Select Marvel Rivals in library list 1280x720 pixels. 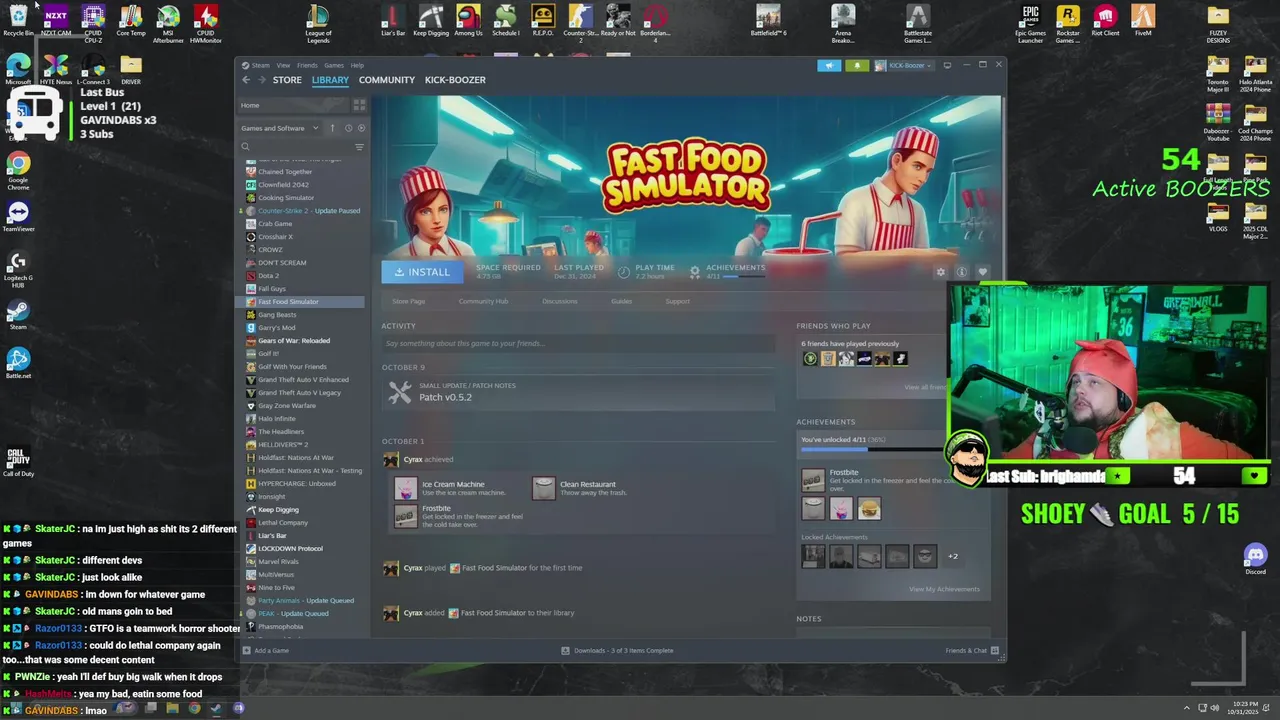tap(278, 561)
